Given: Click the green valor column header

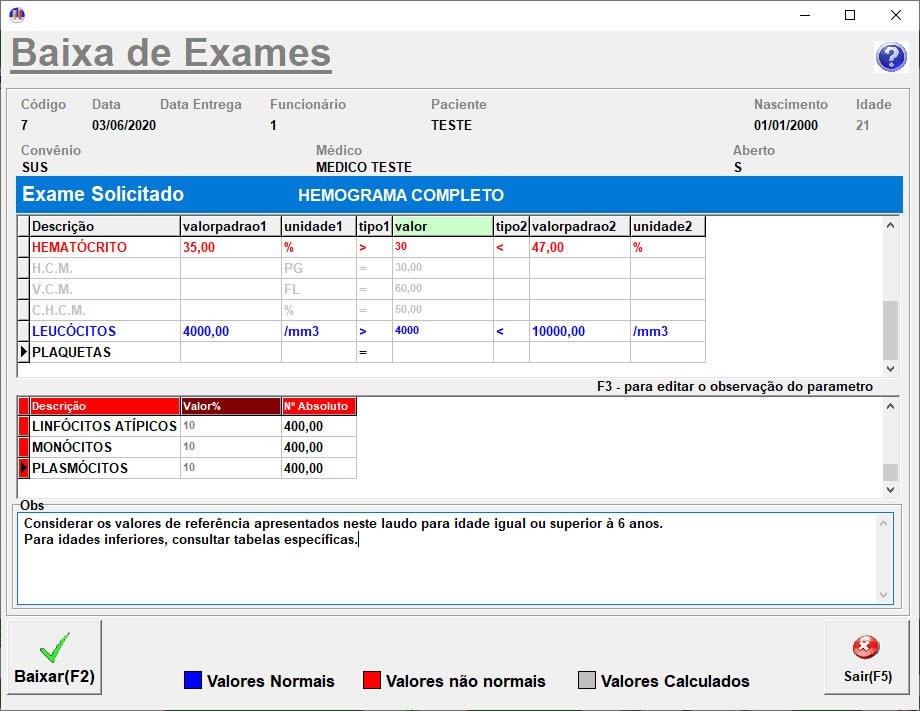Looking at the screenshot, I should 442,226.
